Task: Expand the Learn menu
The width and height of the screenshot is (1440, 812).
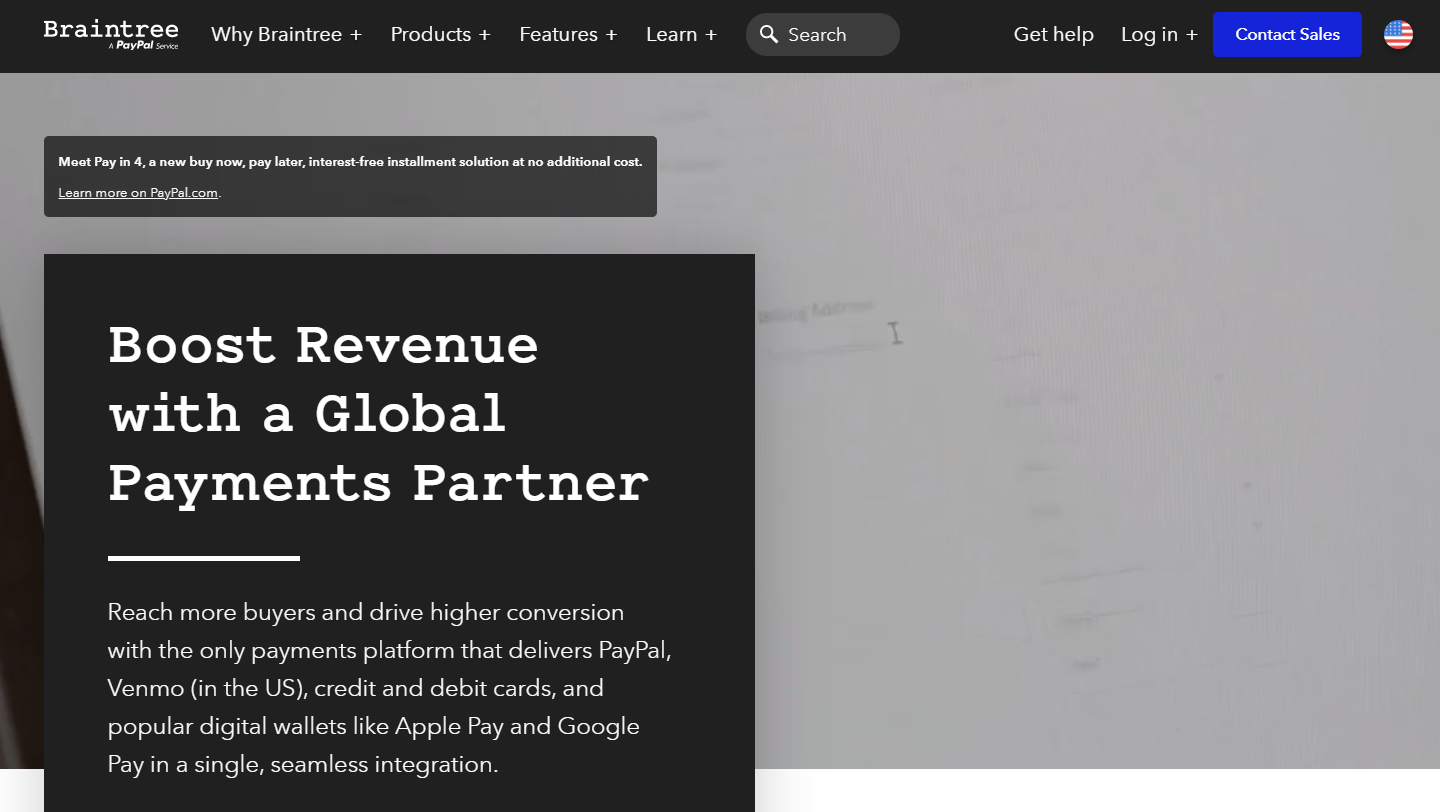Action: 681,35
